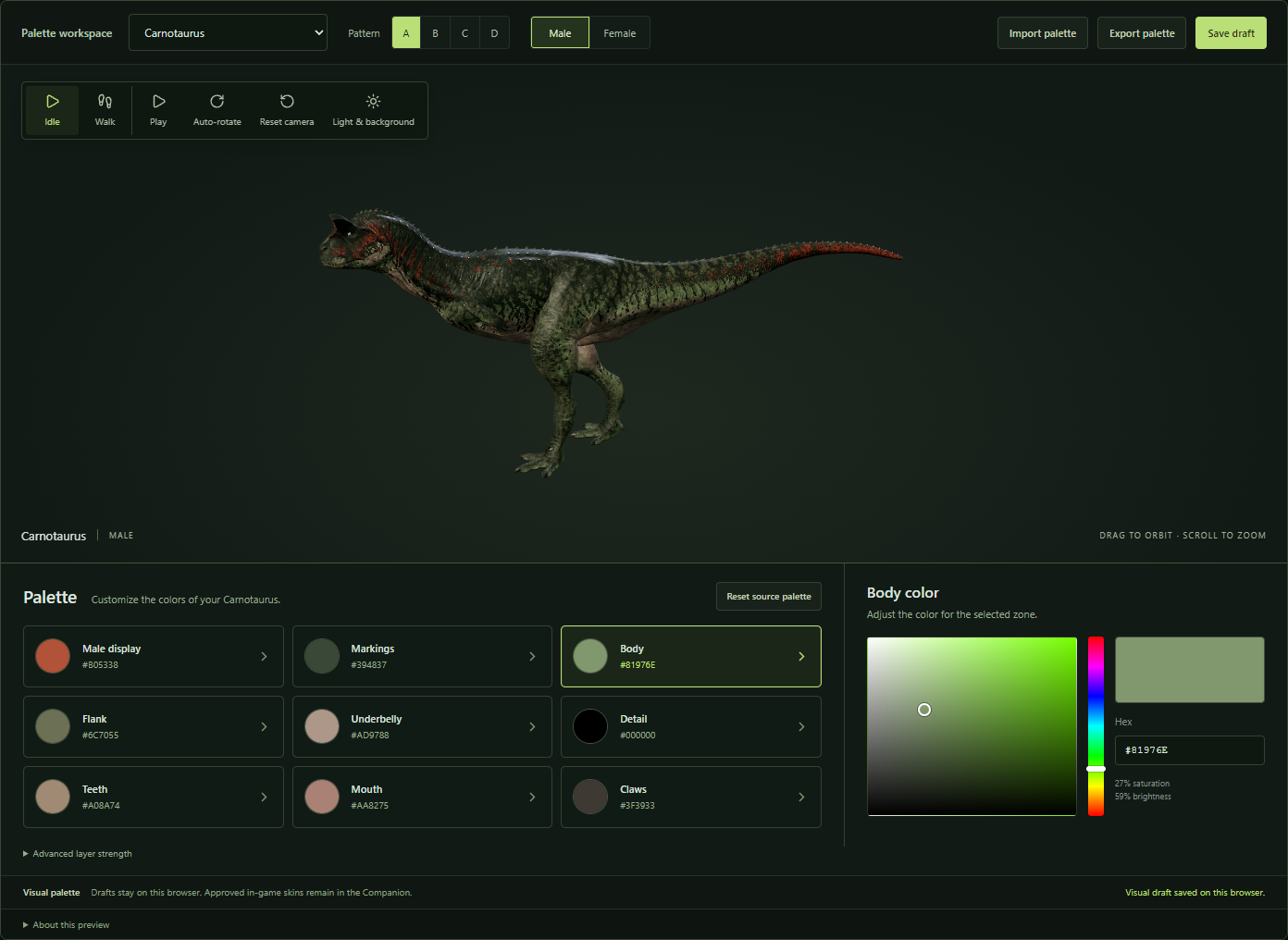Viewport: 1288px width, 940px height.
Task: Open the Male display row chevron
Action: pyautogui.click(x=264, y=657)
